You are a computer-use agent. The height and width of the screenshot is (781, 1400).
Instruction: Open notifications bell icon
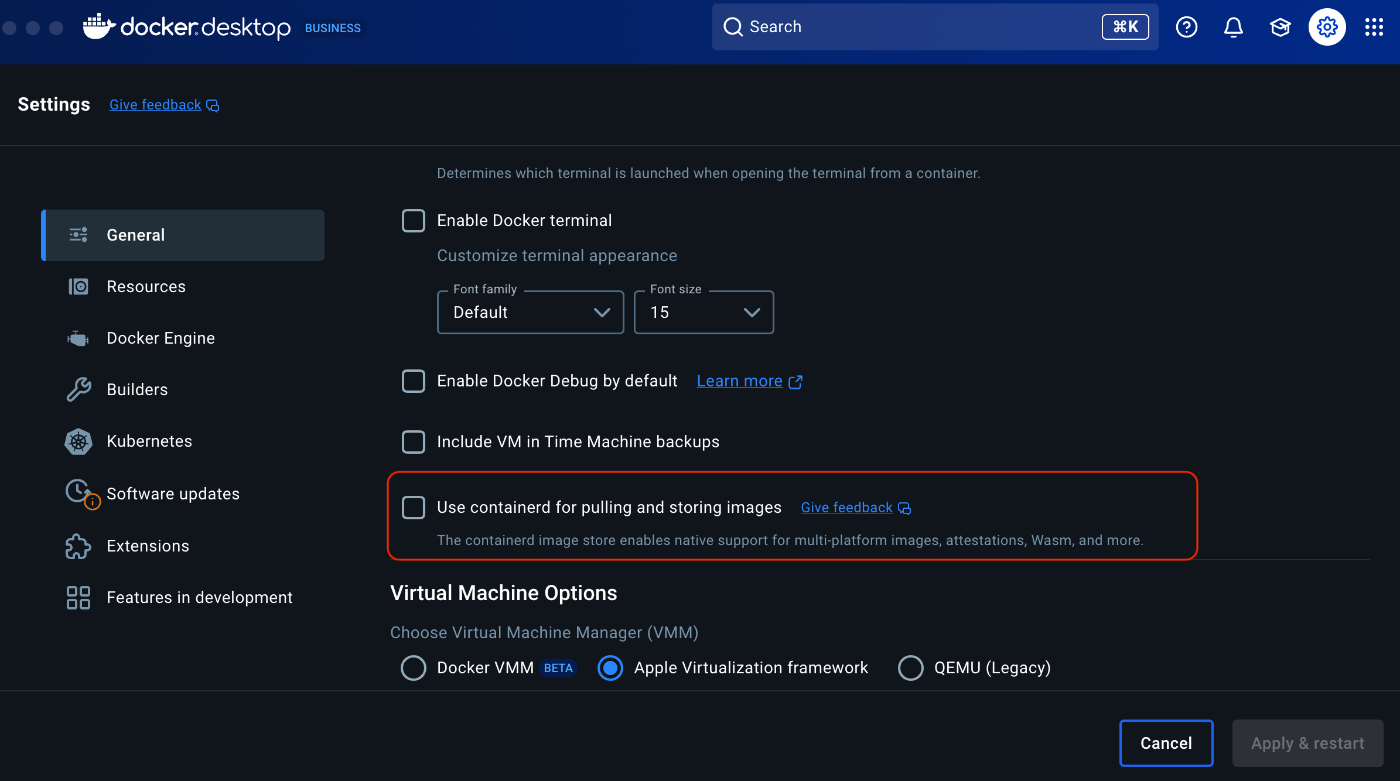pos(1233,27)
